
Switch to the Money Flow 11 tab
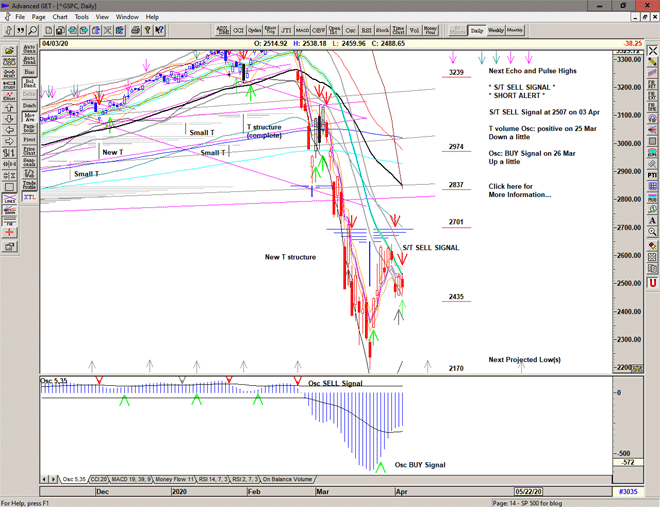tap(174, 479)
